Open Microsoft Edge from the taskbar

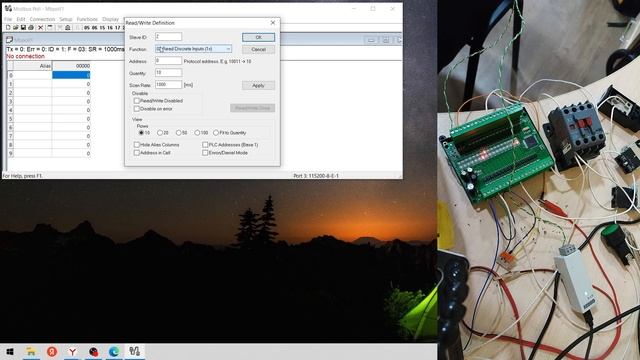114,351
